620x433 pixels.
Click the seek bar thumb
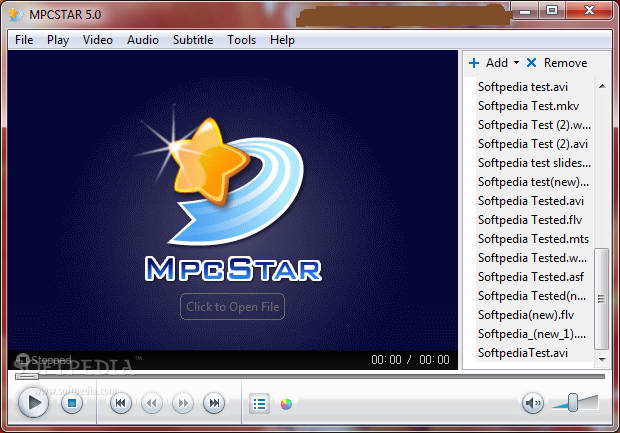27,376
